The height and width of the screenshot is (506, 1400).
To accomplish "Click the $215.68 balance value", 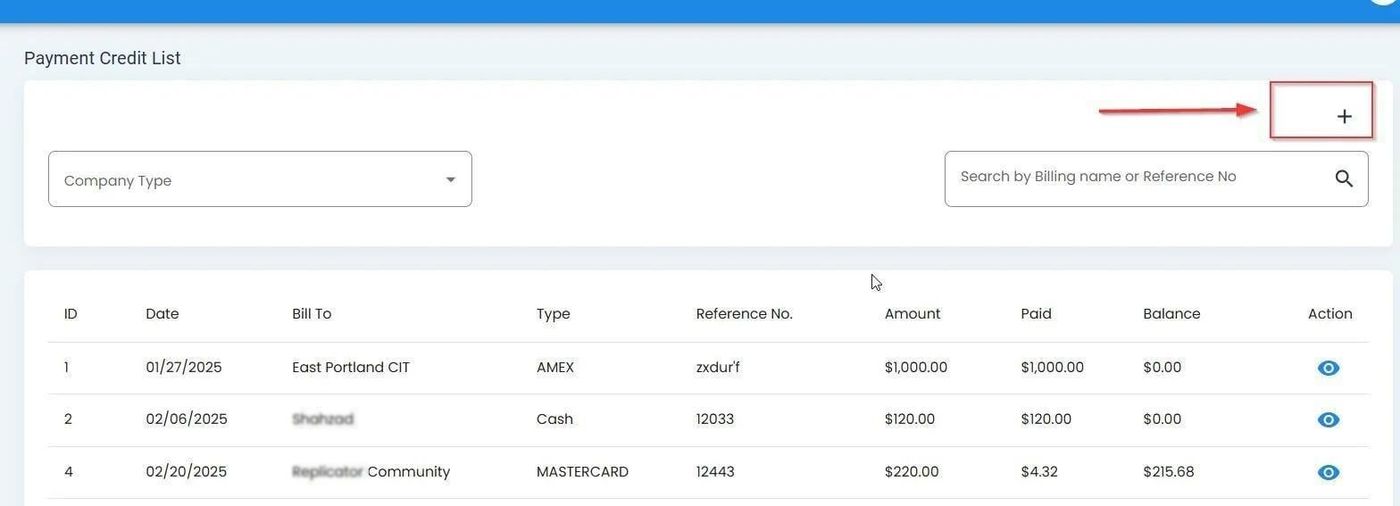I will pyautogui.click(x=1168, y=472).
